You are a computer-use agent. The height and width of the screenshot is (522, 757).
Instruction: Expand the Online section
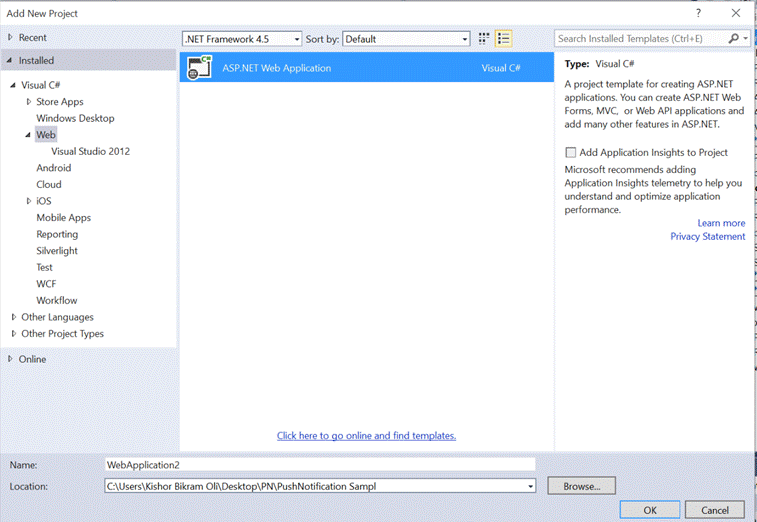coord(10,359)
